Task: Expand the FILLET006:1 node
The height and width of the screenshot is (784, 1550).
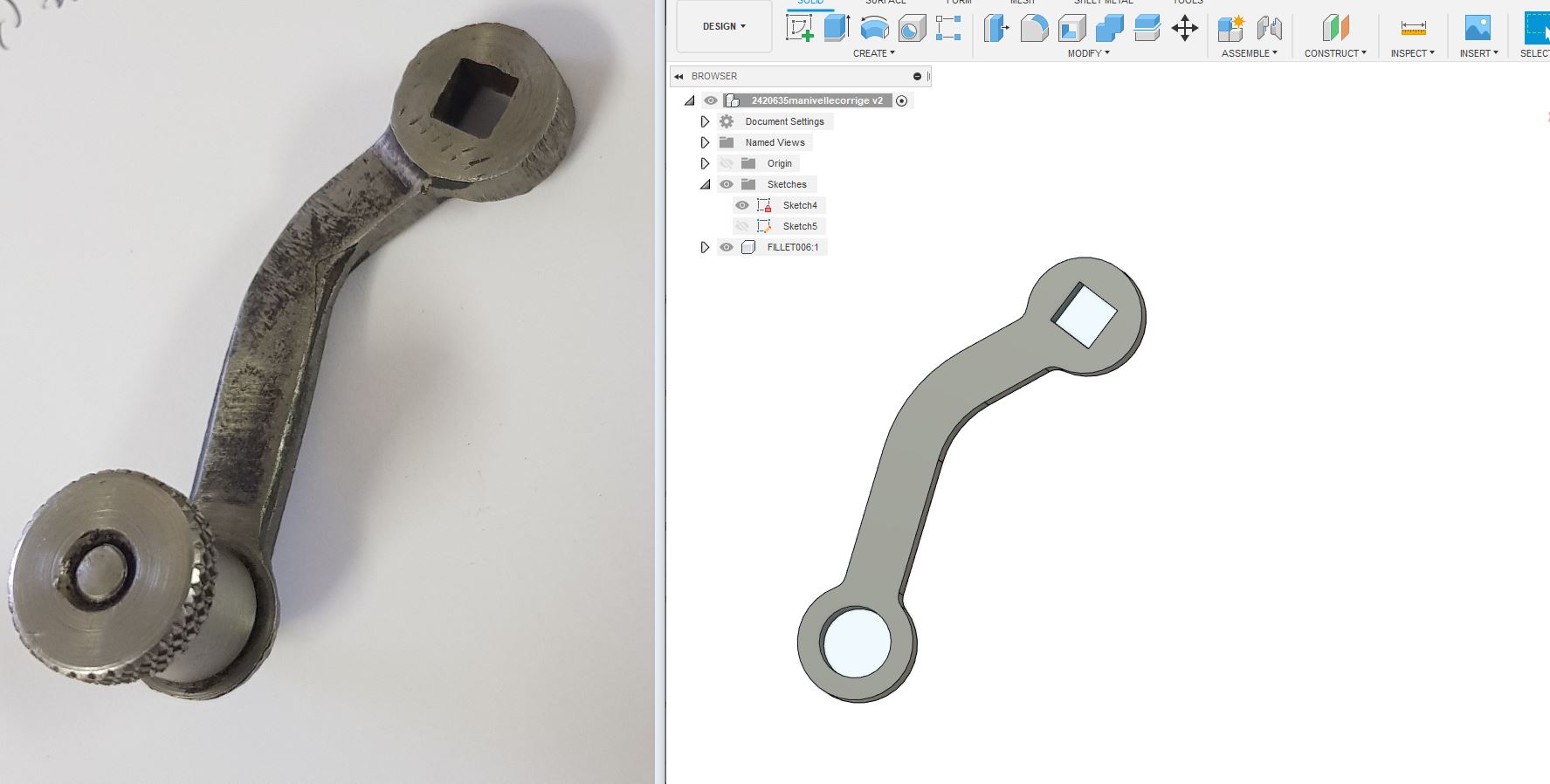Action: click(x=705, y=247)
